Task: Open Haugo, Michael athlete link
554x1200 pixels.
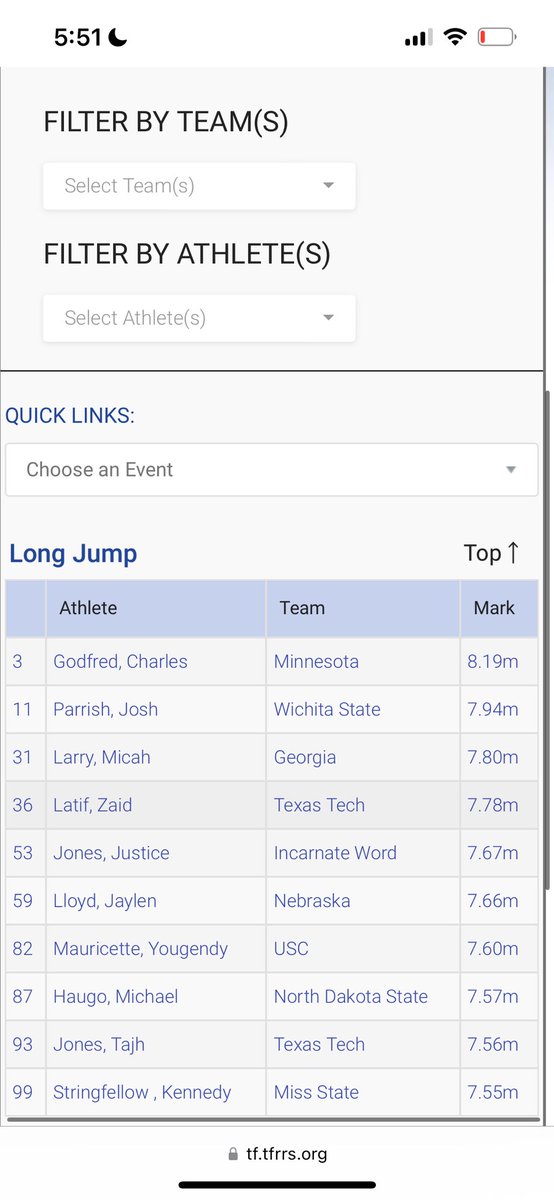Action: point(115,997)
